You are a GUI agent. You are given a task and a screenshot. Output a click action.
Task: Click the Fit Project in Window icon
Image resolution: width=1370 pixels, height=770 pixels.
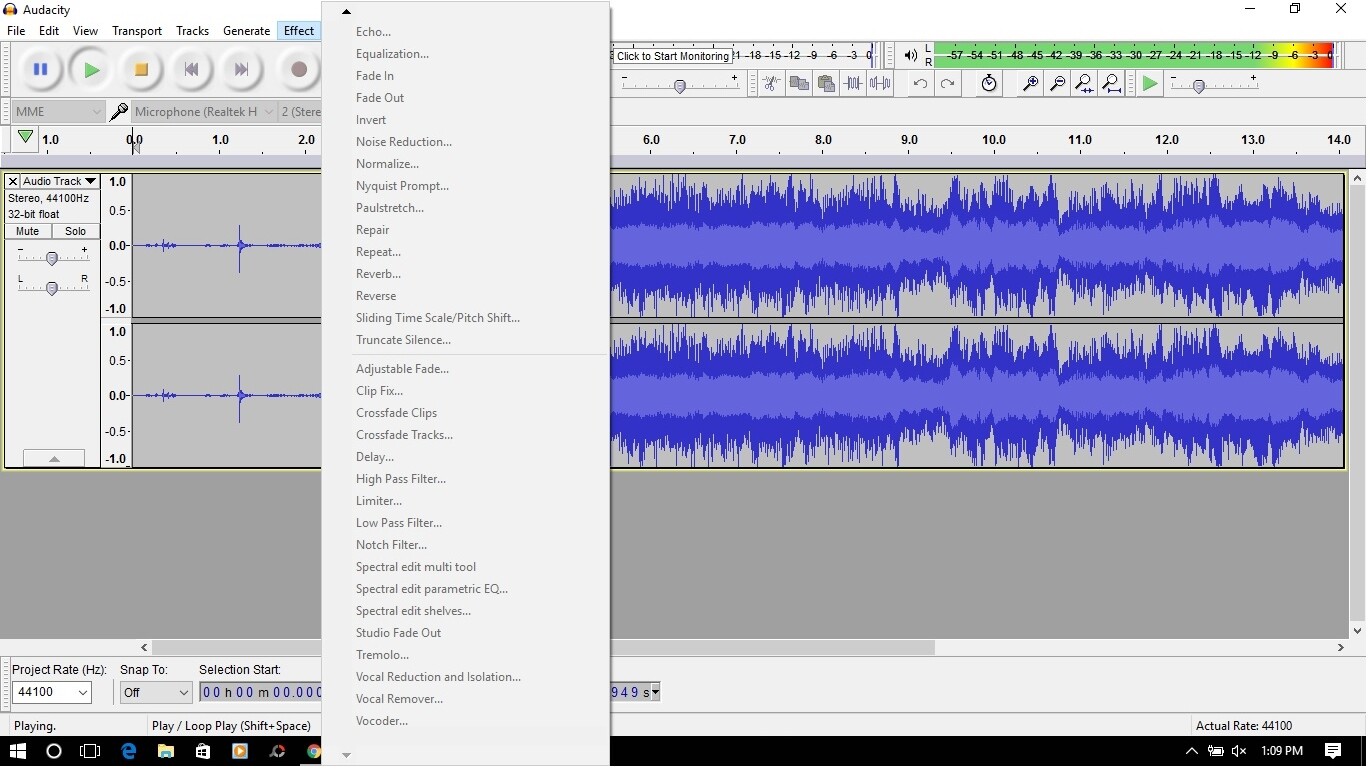[x=1110, y=84]
